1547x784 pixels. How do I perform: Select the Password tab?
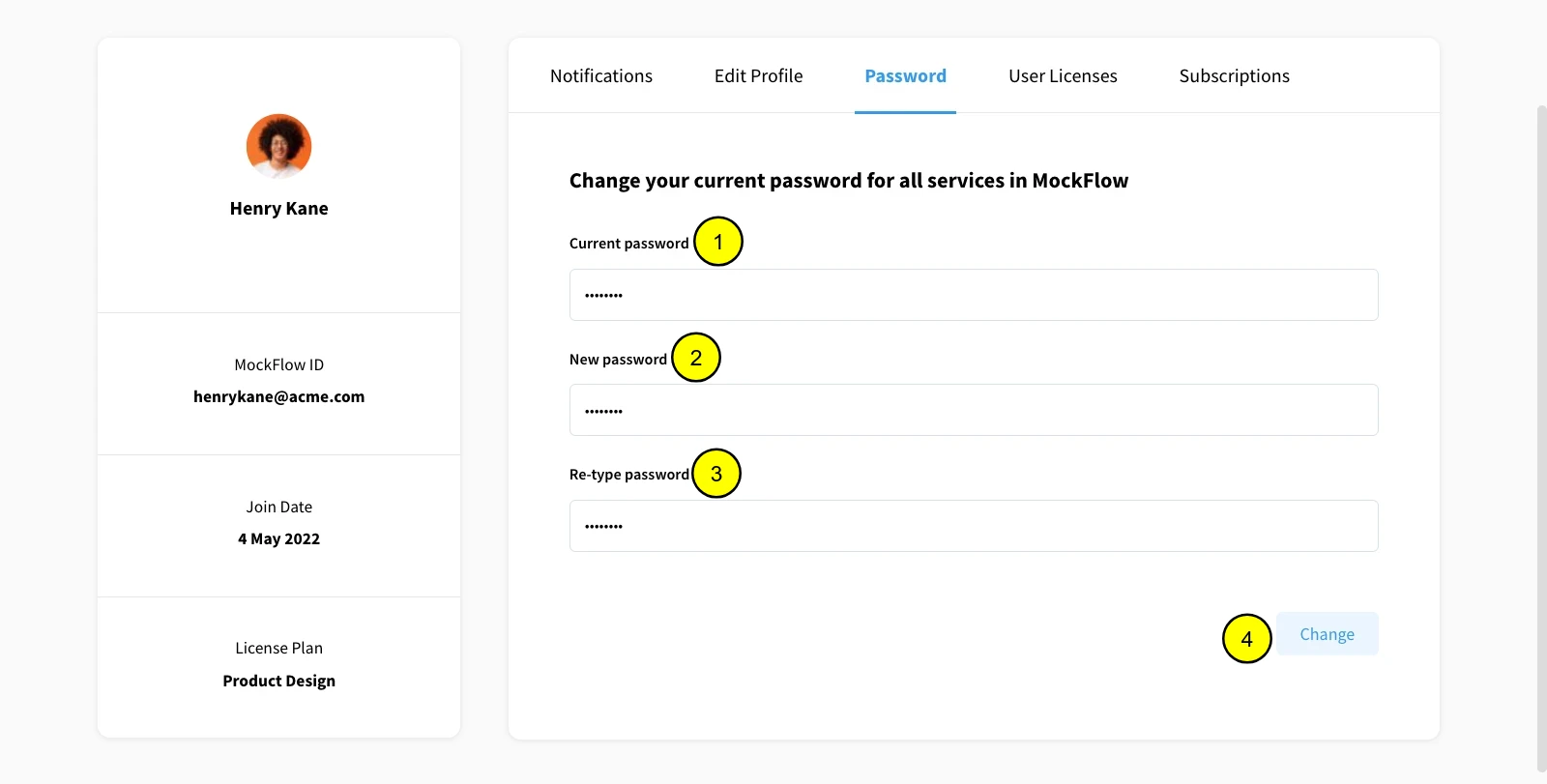click(x=905, y=75)
